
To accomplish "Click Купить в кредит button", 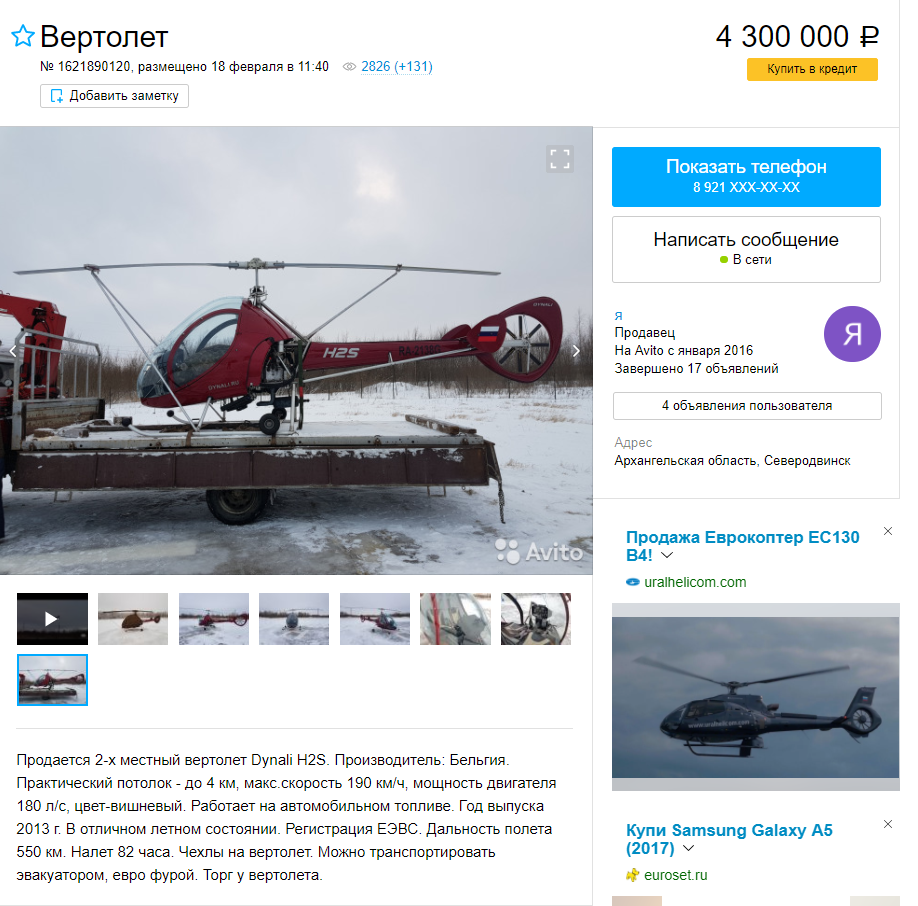I will [x=812, y=69].
